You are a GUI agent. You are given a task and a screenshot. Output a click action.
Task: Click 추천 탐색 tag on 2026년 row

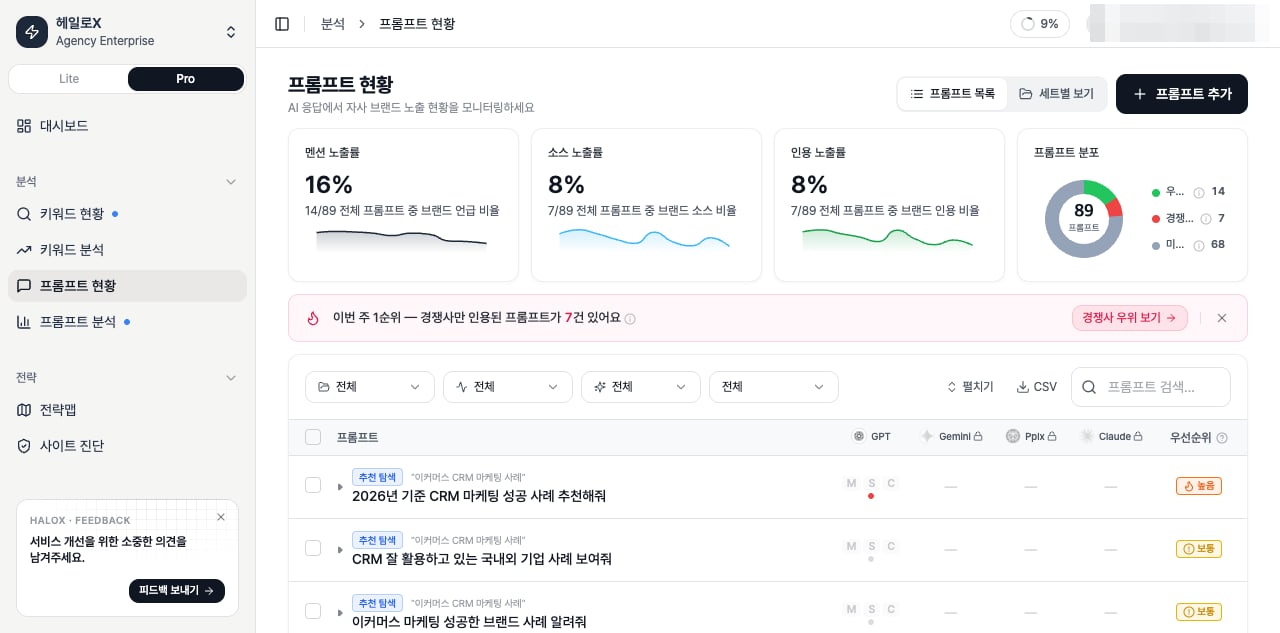(377, 478)
